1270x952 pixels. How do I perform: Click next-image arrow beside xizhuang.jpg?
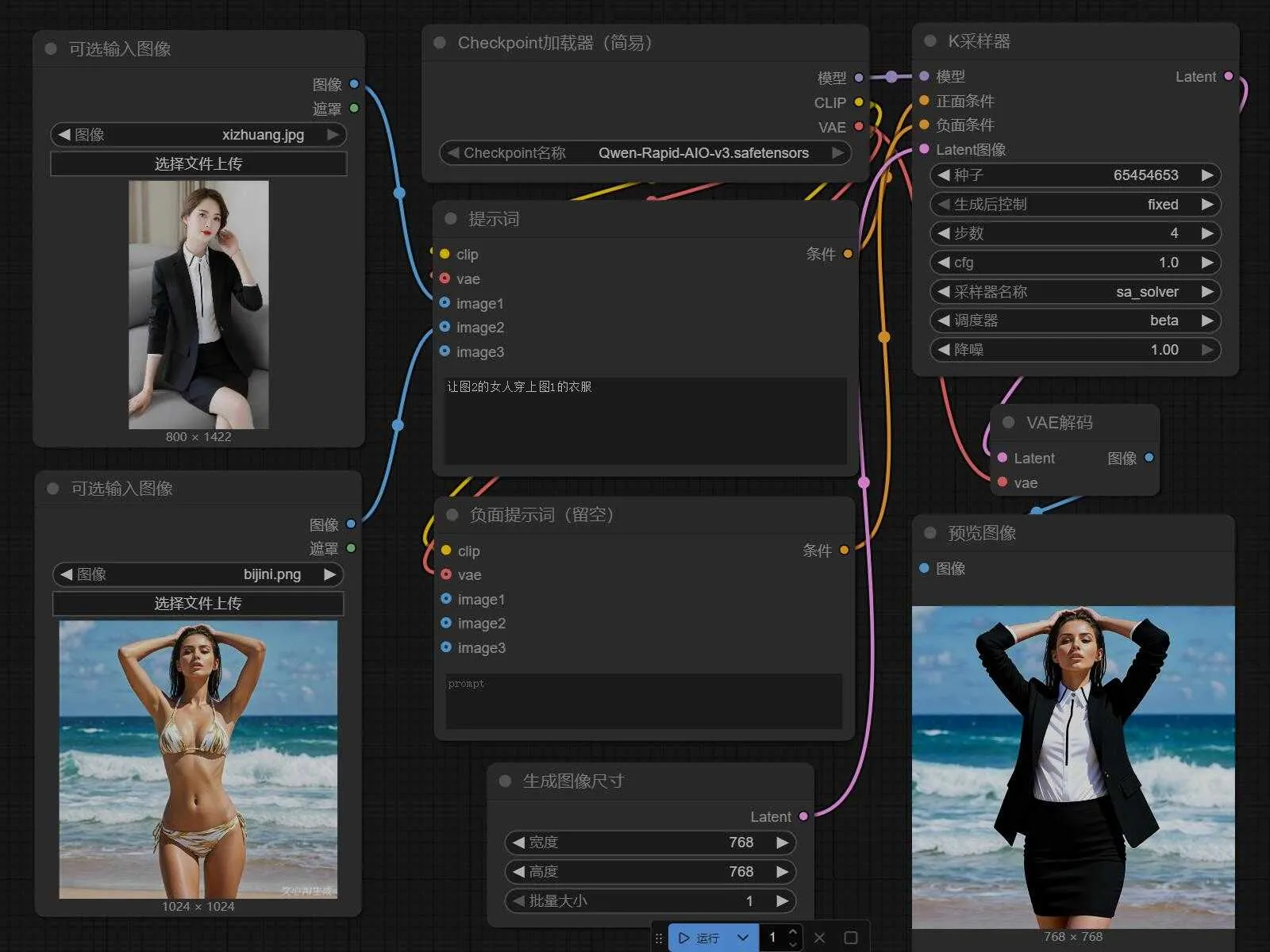(333, 135)
